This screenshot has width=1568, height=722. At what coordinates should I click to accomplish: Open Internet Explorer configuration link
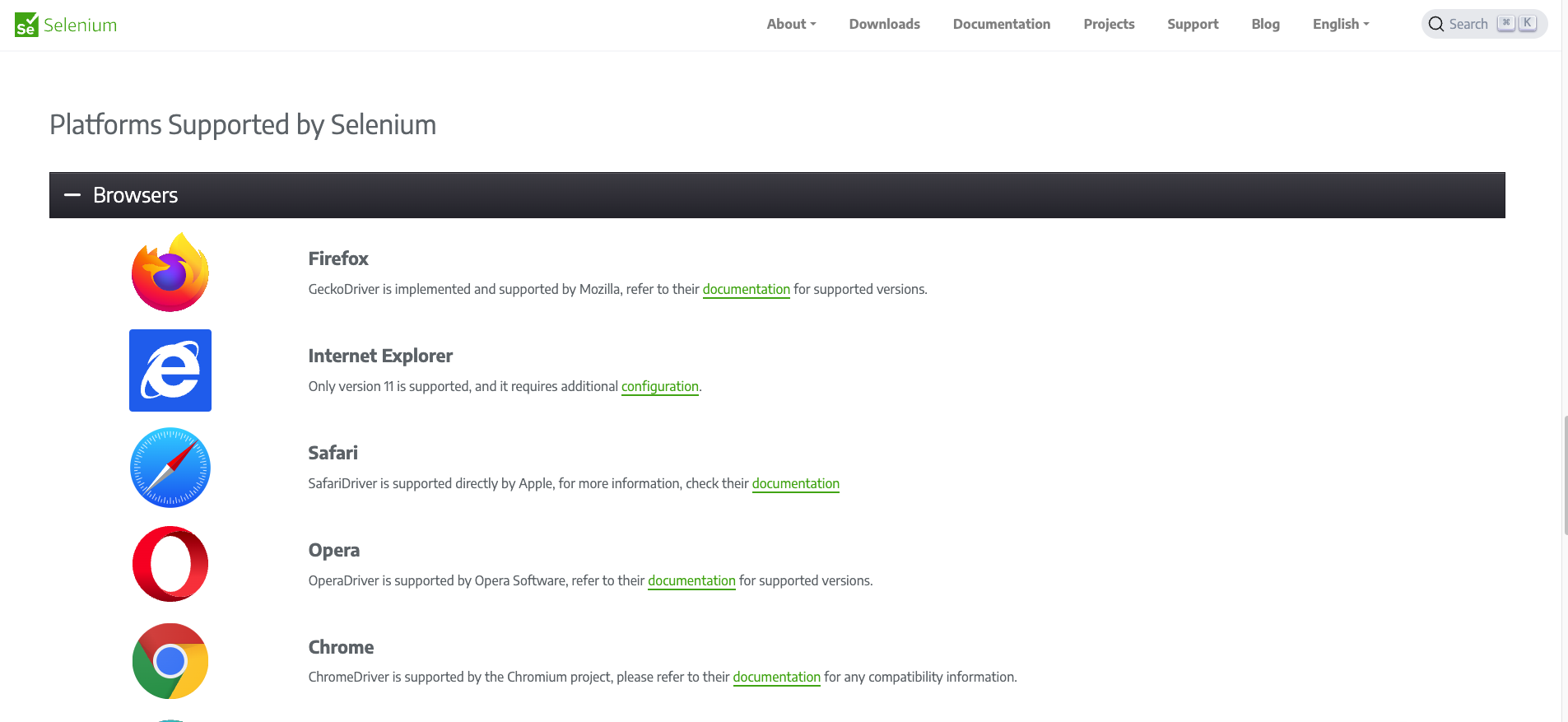tap(660, 386)
